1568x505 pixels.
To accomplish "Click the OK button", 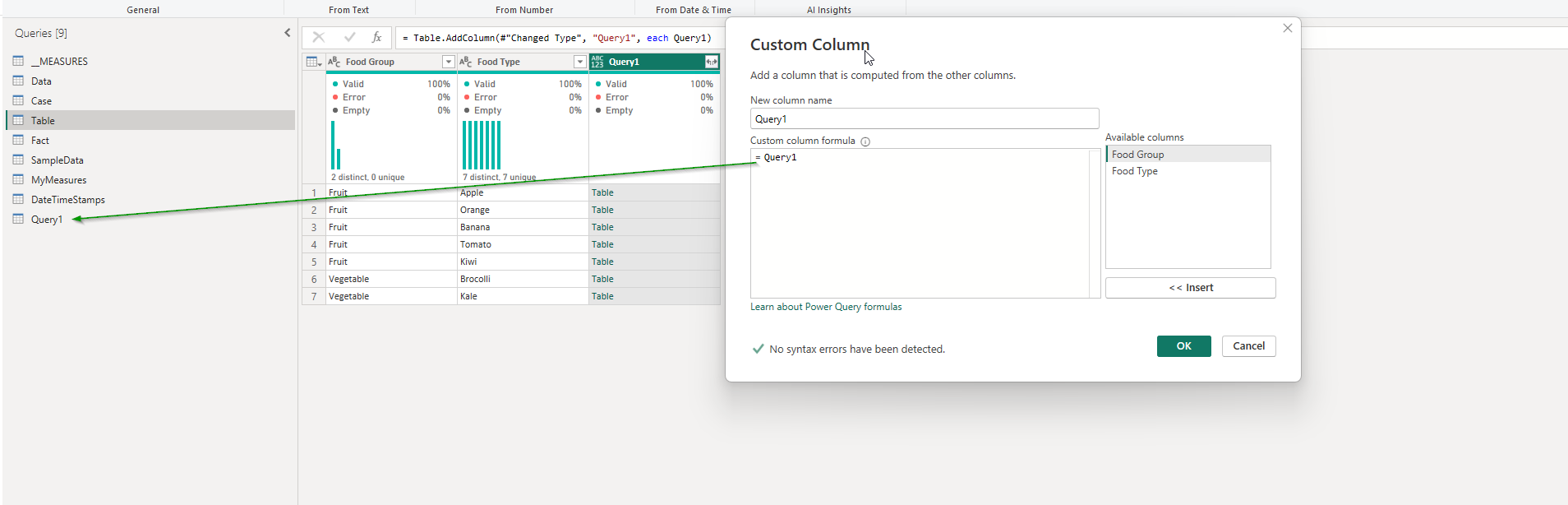I will click(1183, 346).
